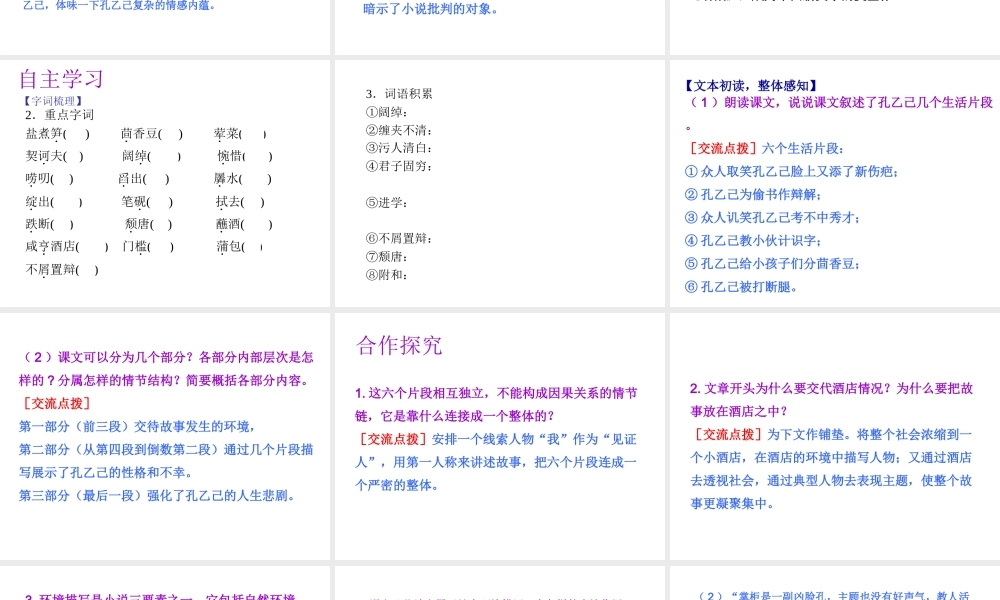Screen dimensions: 1000x600
Task: Click 颓唐( ) in the 重点字词 list
Action: coord(149,224)
